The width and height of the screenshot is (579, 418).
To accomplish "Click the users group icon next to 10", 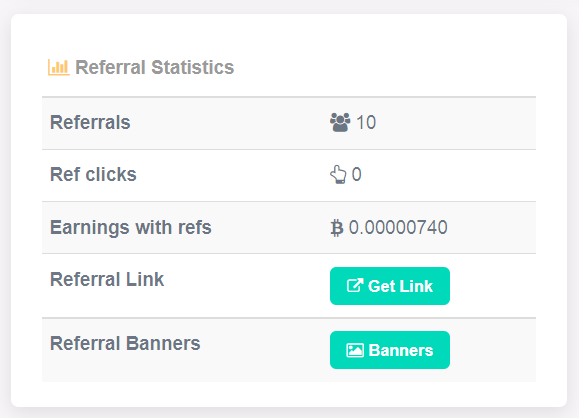I will pos(340,122).
